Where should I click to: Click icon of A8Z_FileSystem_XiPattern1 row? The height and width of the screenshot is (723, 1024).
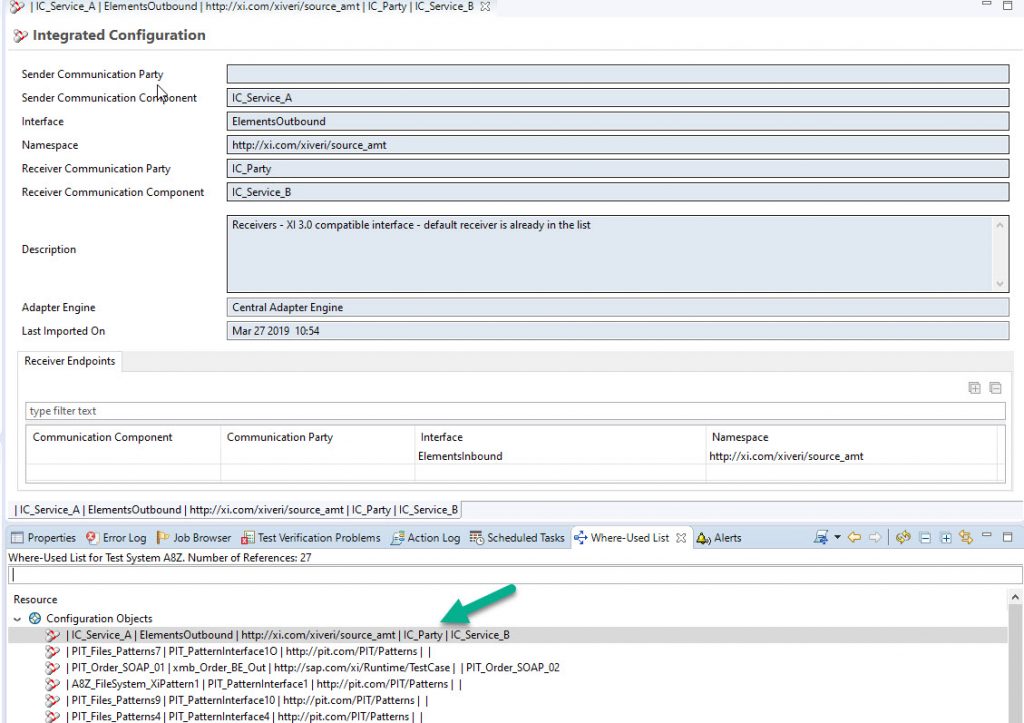[53, 684]
